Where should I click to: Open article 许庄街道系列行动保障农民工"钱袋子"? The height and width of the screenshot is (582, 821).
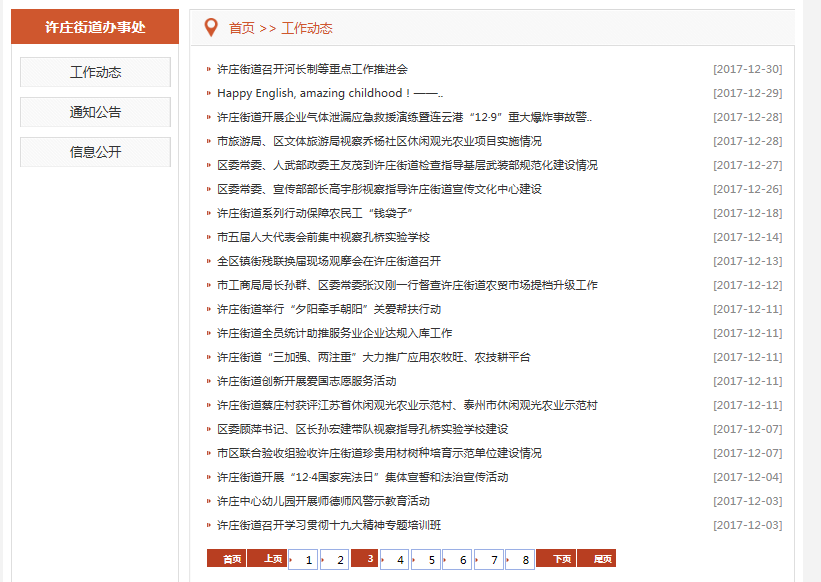coord(315,214)
